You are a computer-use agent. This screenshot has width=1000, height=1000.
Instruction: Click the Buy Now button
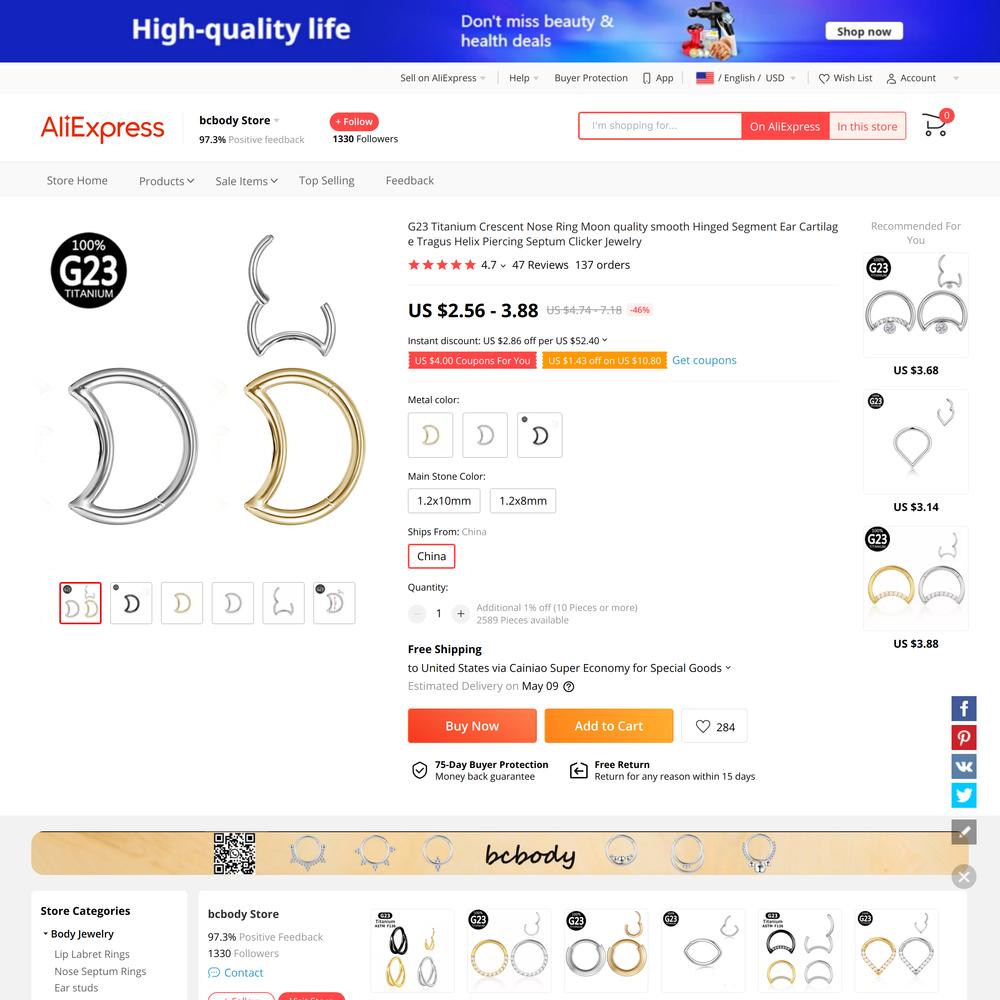click(472, 726)
